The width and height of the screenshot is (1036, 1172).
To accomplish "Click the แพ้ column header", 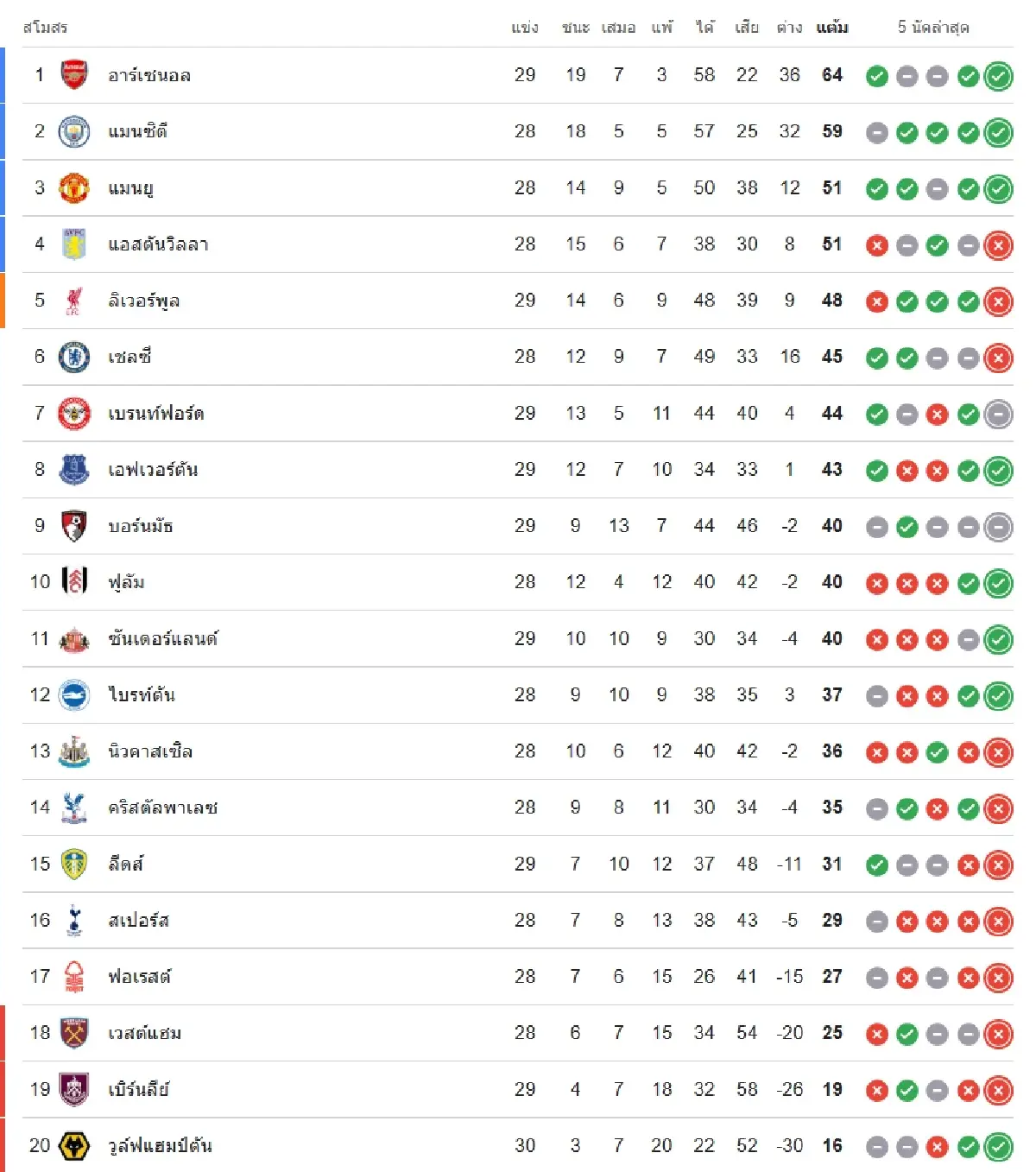I will 660,28.
